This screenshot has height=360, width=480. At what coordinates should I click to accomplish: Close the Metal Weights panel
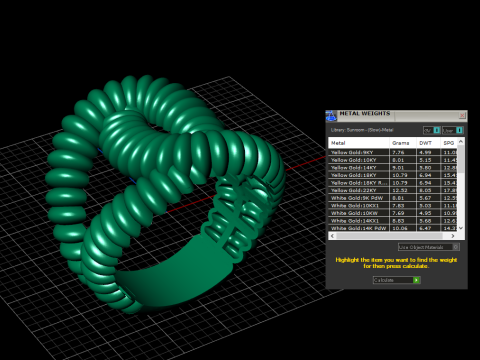(x=462, y=115)
